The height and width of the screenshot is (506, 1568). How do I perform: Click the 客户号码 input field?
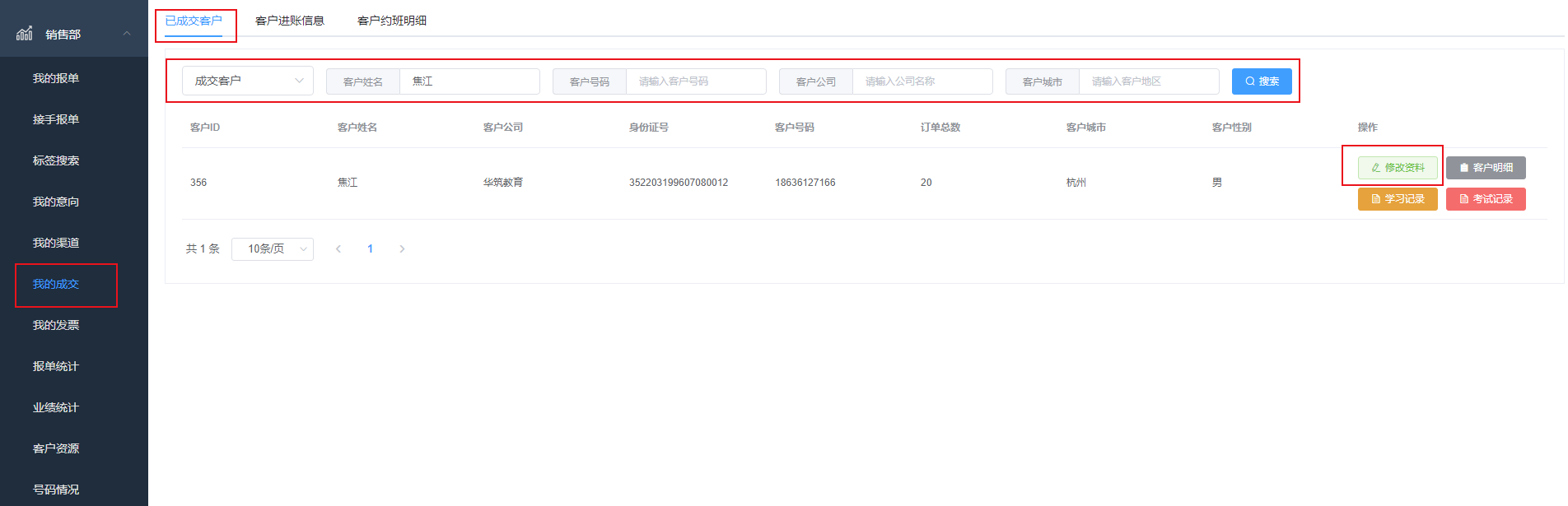[695, 81]
